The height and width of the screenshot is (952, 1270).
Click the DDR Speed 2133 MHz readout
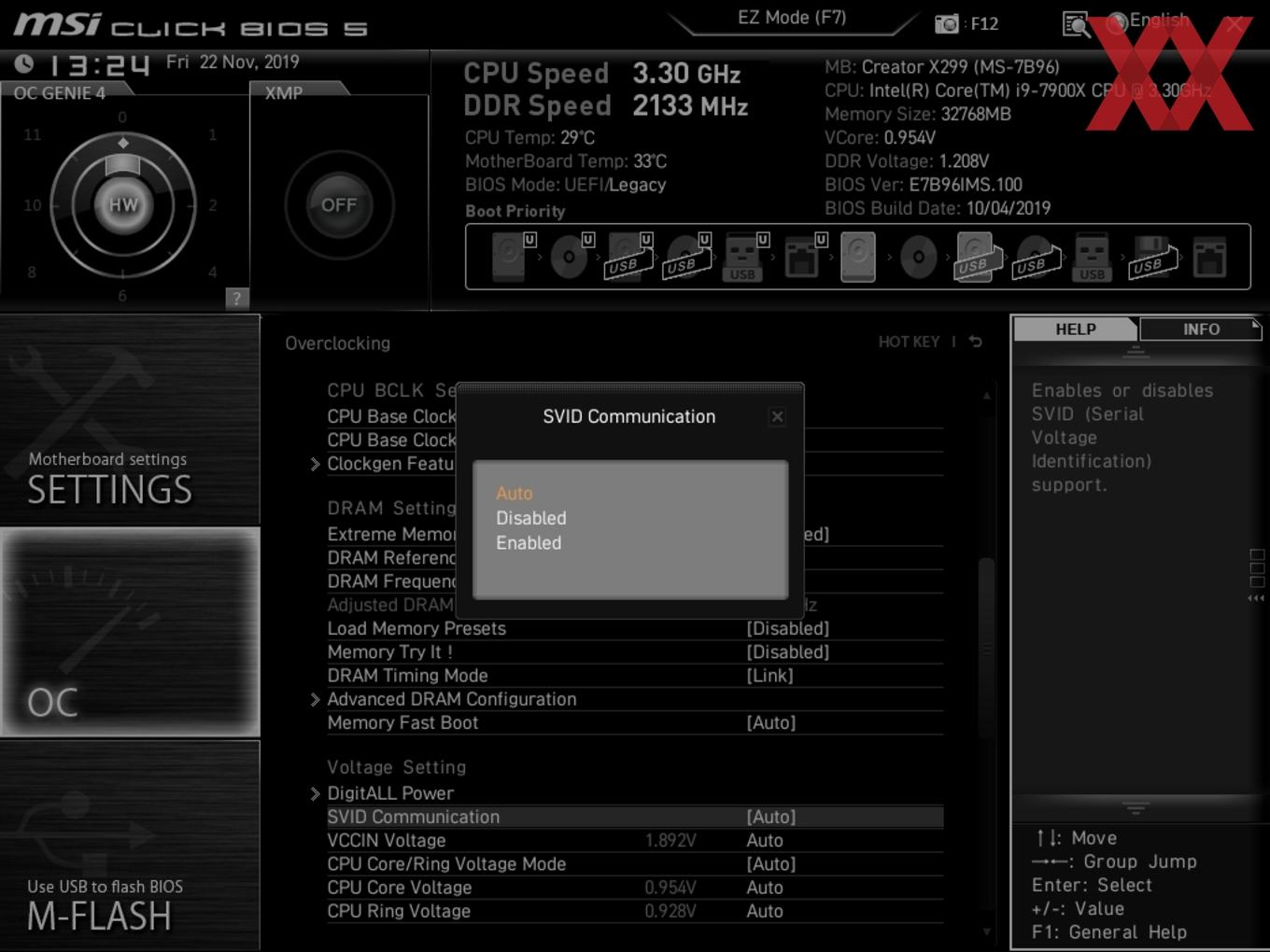click(606, 106)
